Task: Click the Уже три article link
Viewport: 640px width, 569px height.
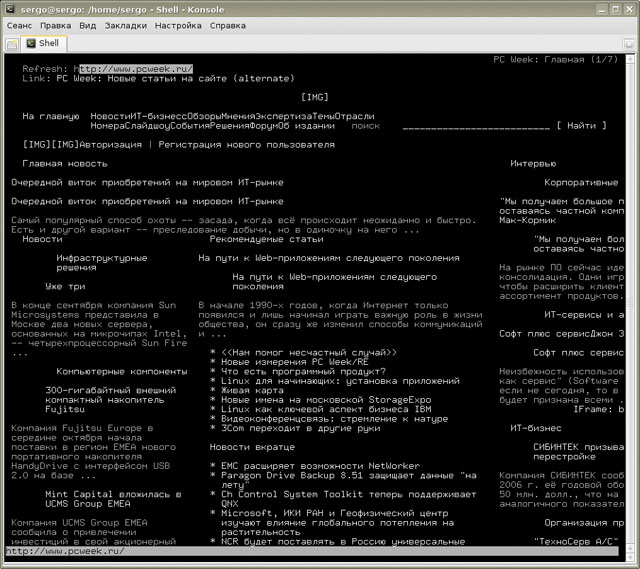Action: tap(65, 287)
